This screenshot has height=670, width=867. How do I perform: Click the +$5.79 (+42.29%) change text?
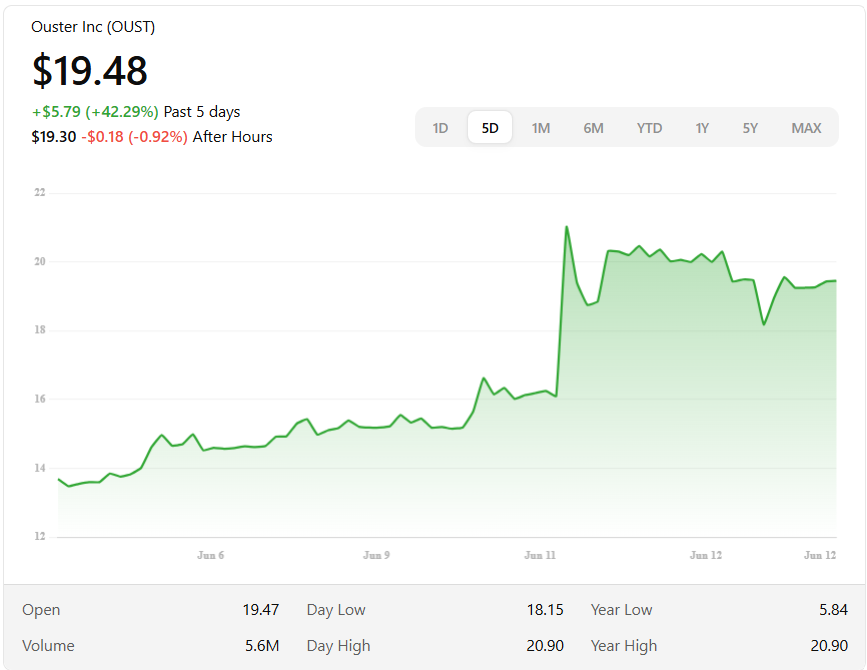tap(95, 112)
